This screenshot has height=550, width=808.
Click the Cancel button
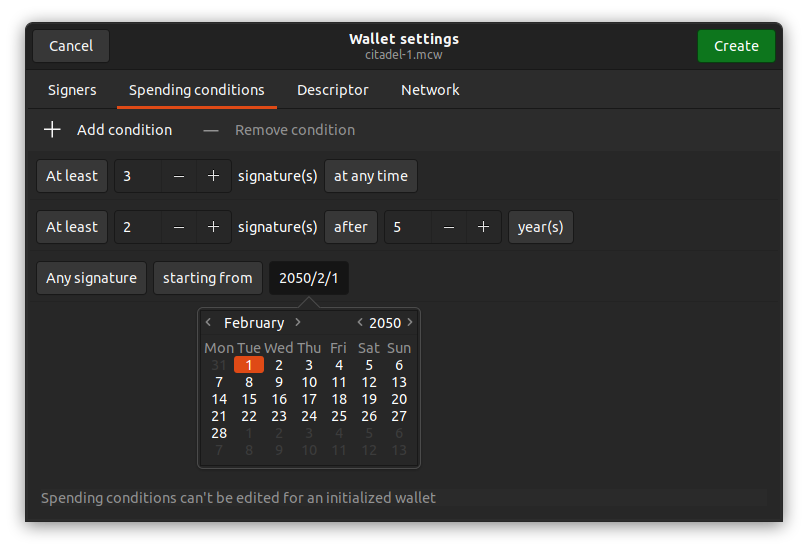71,46
